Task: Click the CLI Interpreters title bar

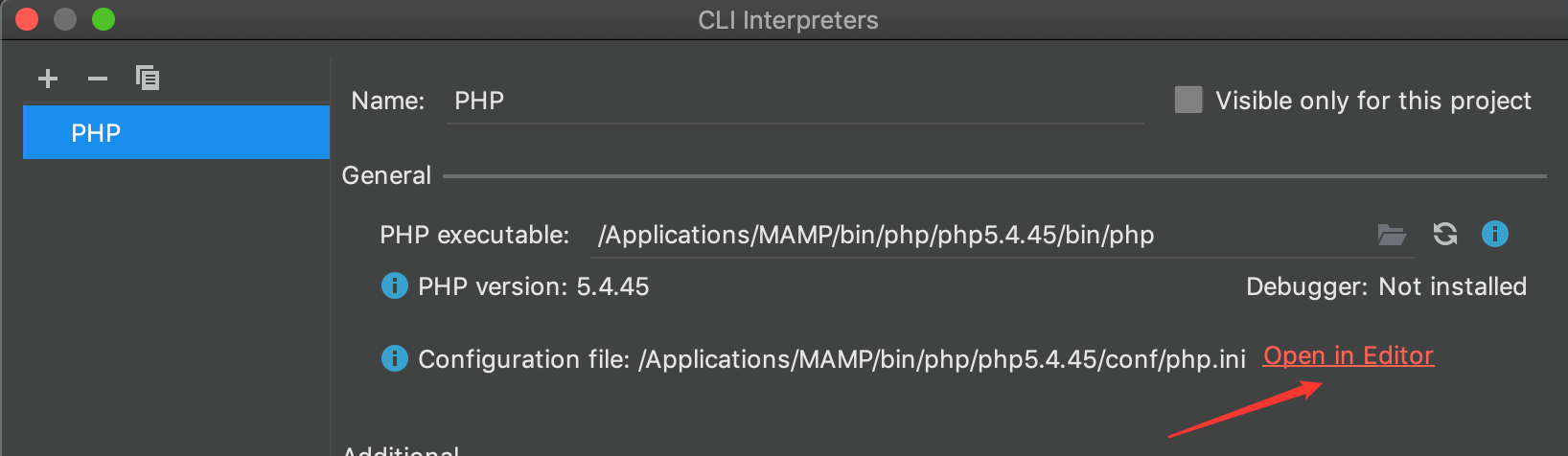Action: [788, 20]
